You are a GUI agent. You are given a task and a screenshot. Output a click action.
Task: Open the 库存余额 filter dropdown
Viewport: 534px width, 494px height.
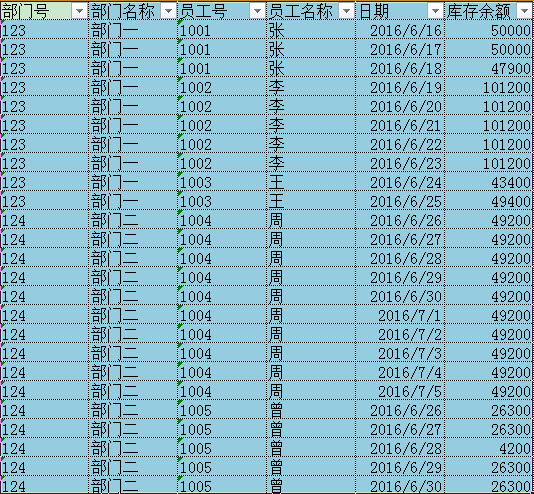click(525, 11)
